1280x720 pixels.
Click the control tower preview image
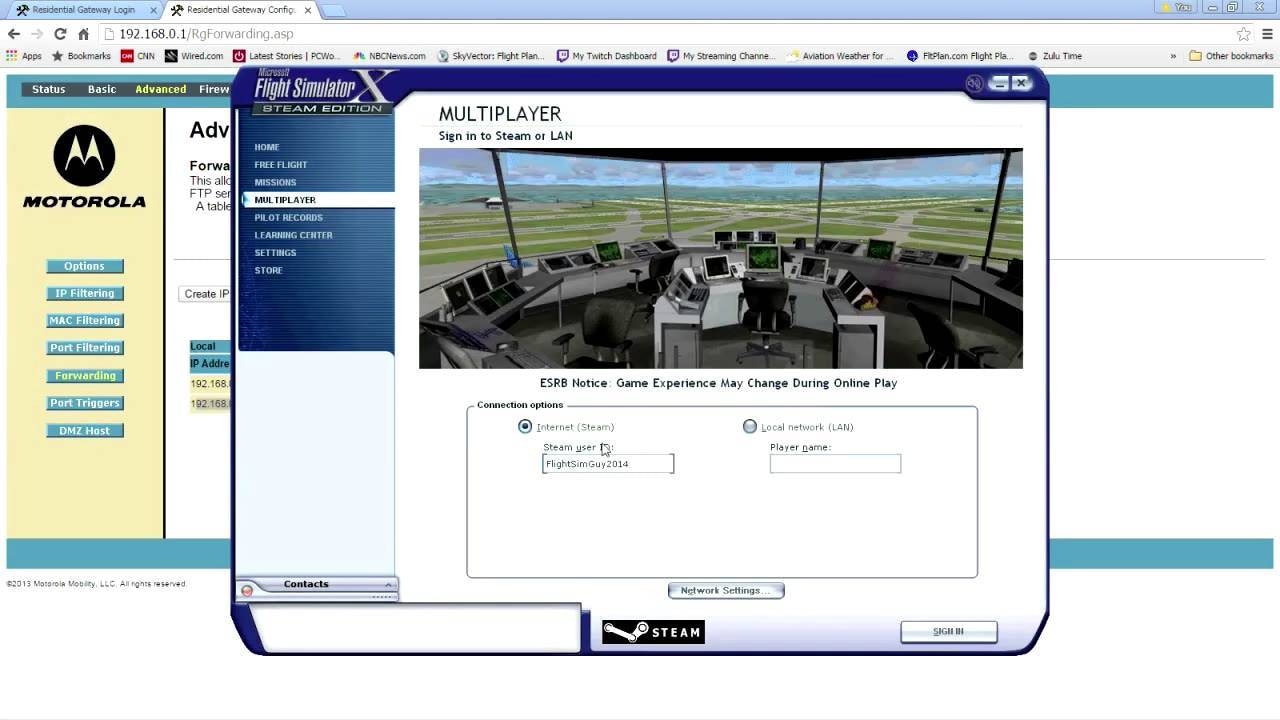tap(721, 259)
